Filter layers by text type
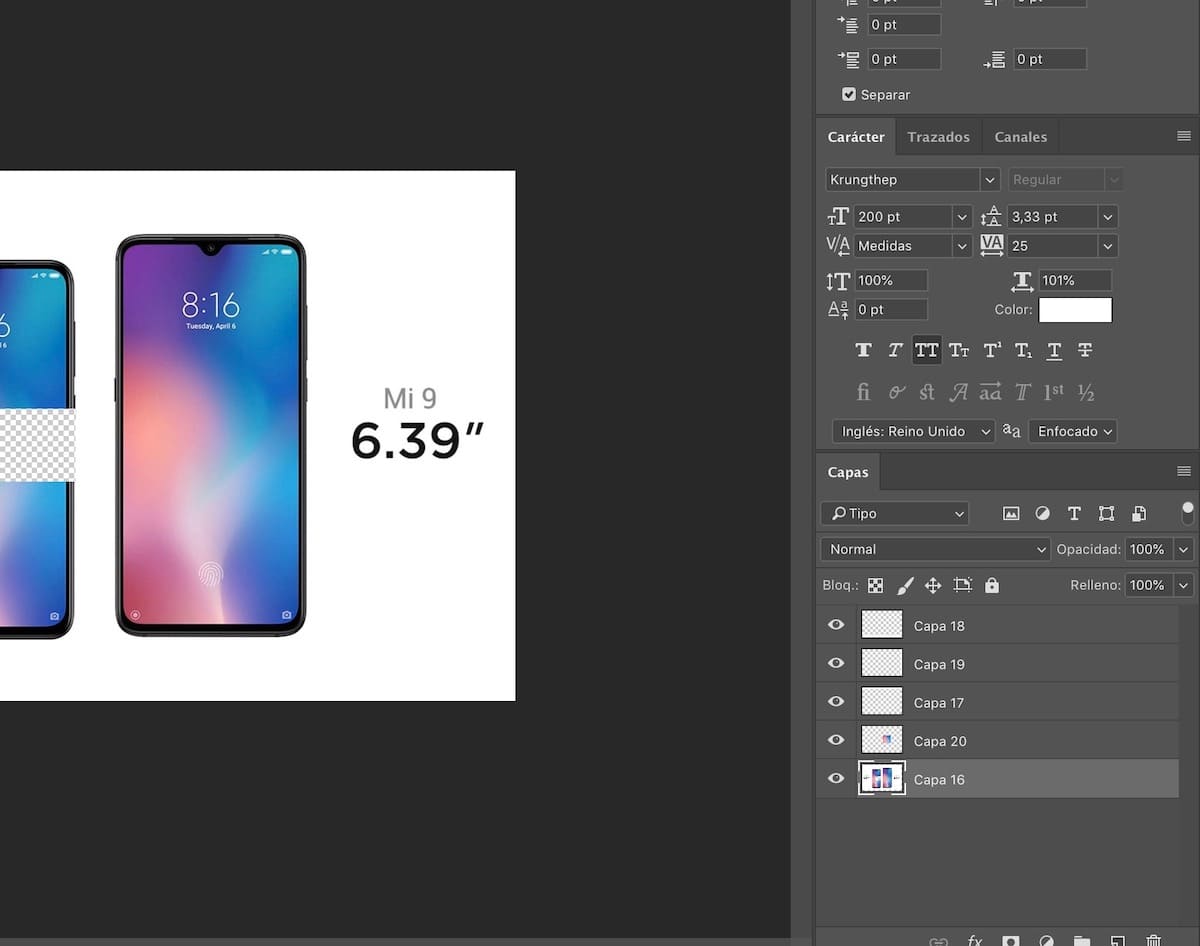The width and height of the screenshot is (1200, 946). coord(1074,513)
